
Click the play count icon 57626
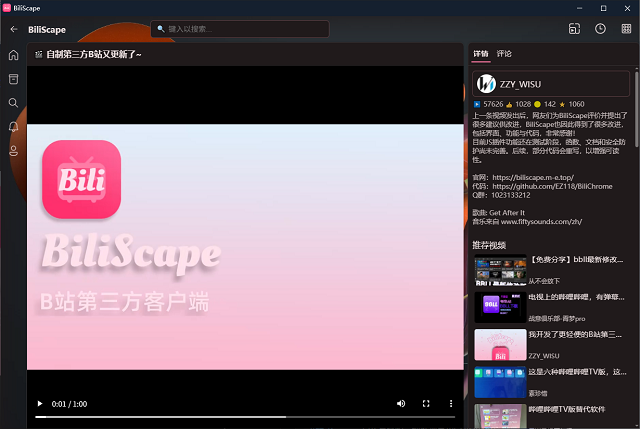pos(477,104)
